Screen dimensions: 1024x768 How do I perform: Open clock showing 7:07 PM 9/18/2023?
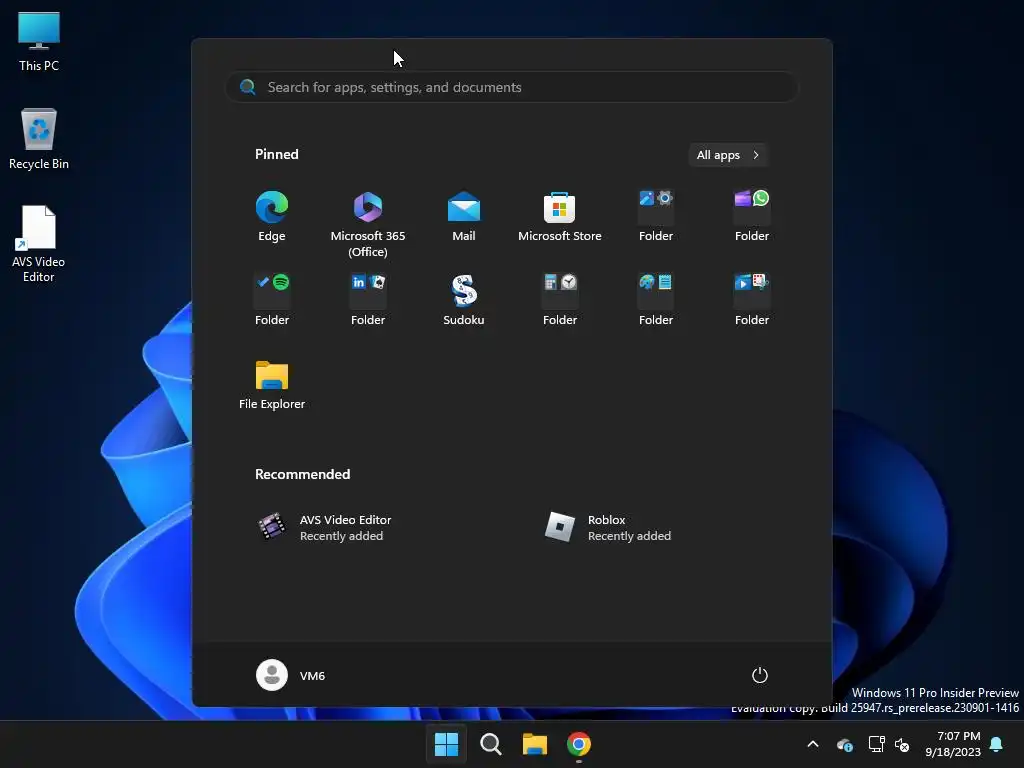click(953, 744)
